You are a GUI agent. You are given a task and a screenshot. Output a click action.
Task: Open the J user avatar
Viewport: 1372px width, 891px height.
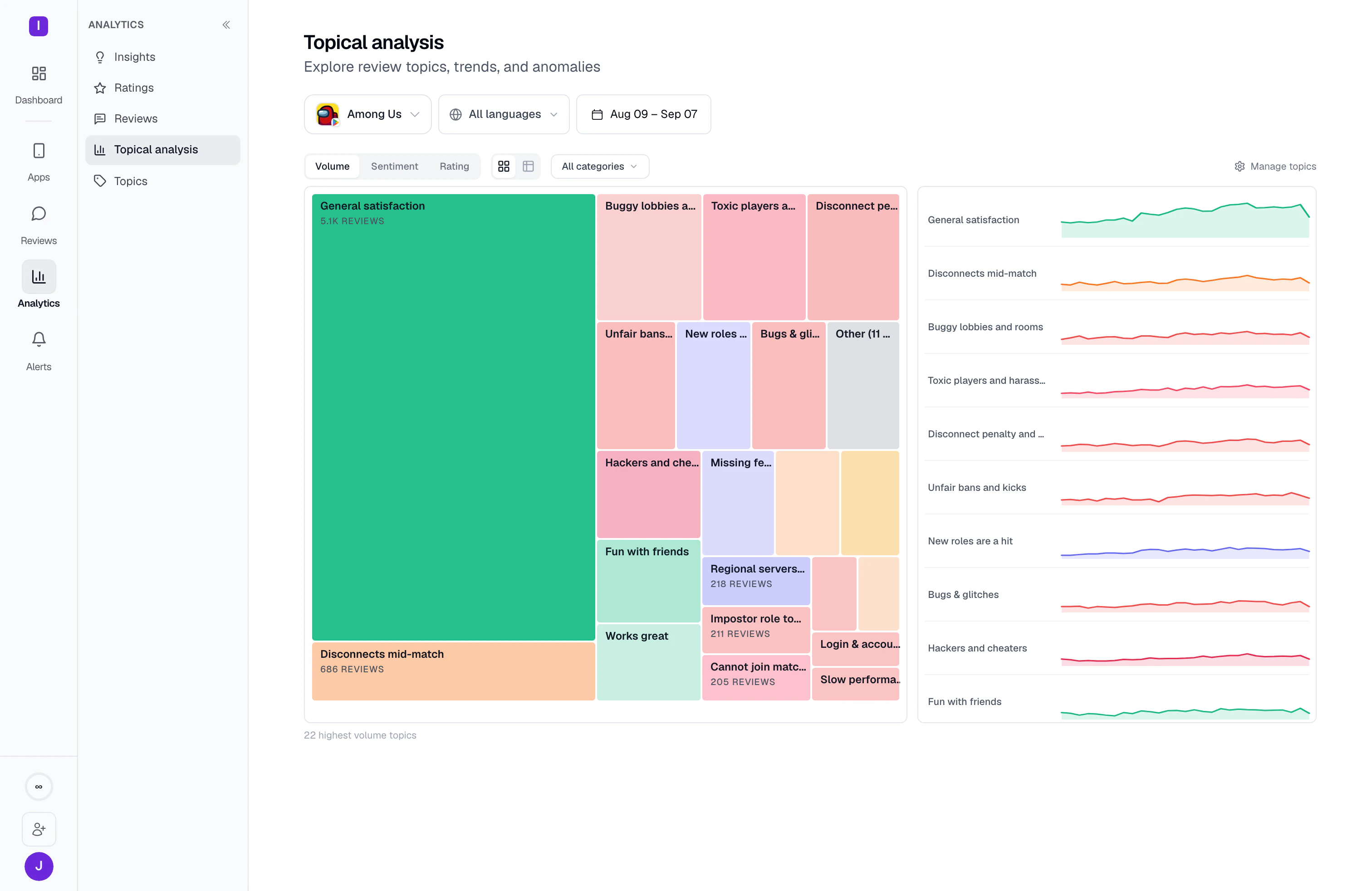[x=39, y=866]
